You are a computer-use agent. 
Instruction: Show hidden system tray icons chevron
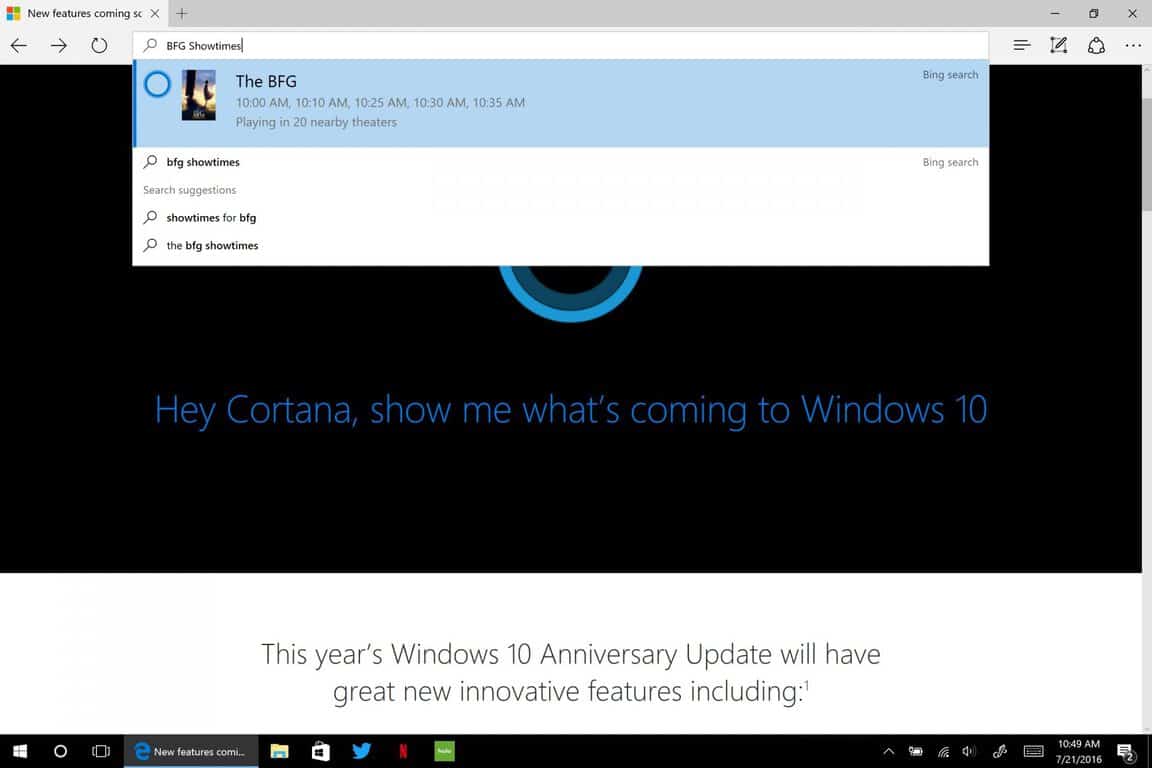coord(888,751)
